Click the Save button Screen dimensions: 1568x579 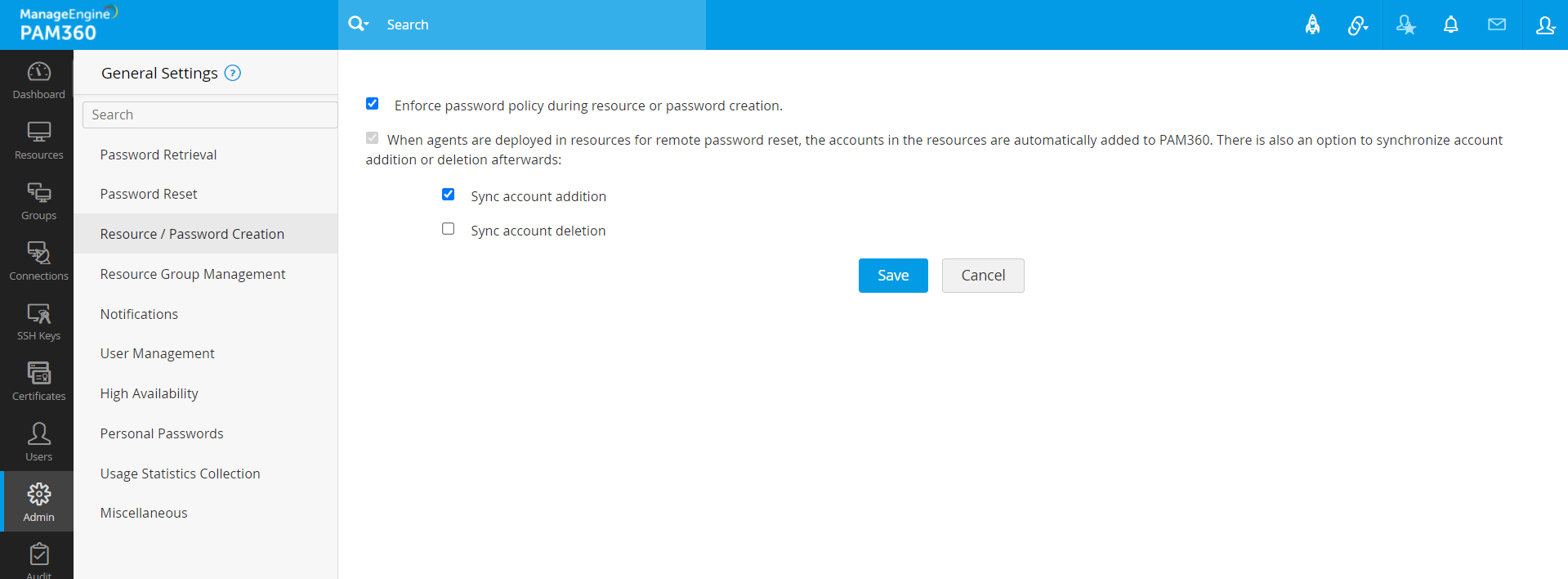tap(893, 276)
